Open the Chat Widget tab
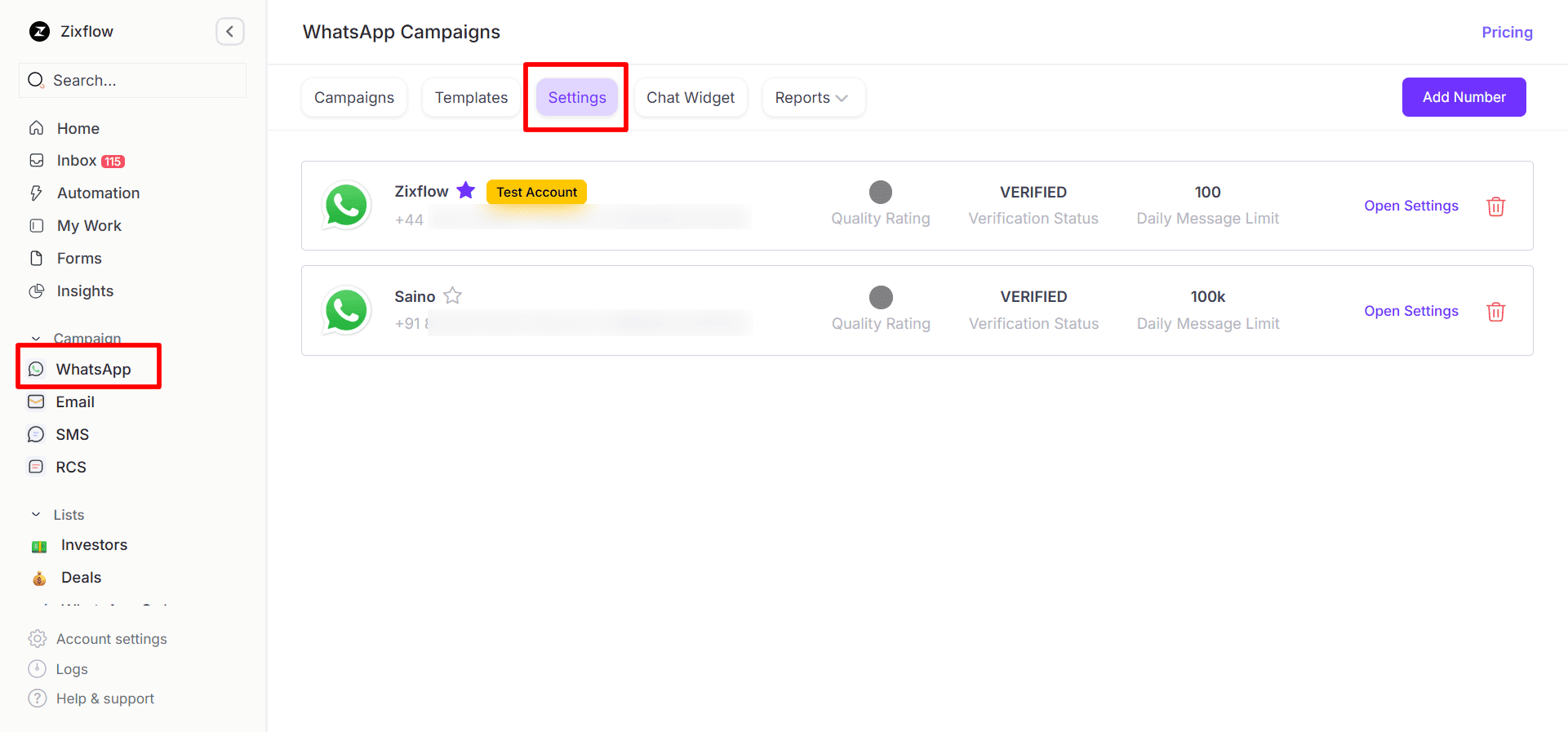This screenshot has height=732, width=1568. [x=691, y=98]
